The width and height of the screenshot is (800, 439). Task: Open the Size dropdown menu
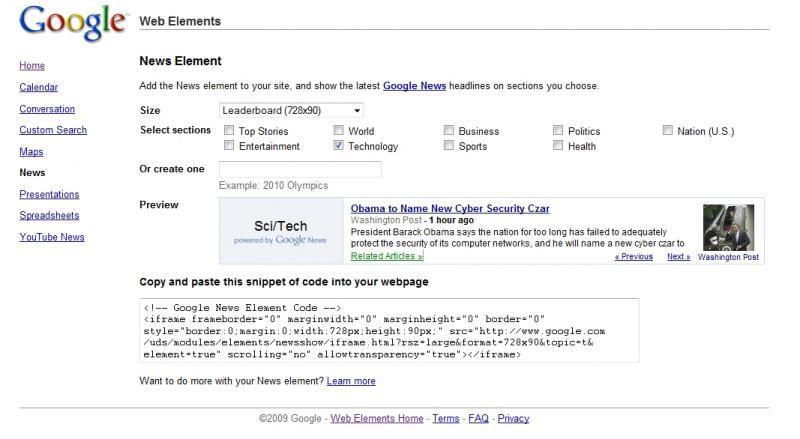point(291,110)
